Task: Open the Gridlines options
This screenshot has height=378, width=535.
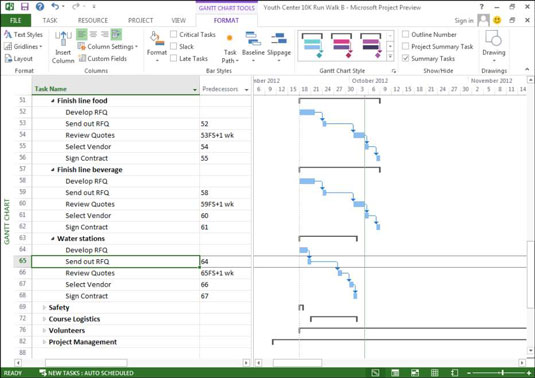Action: (x=24, y=46)
